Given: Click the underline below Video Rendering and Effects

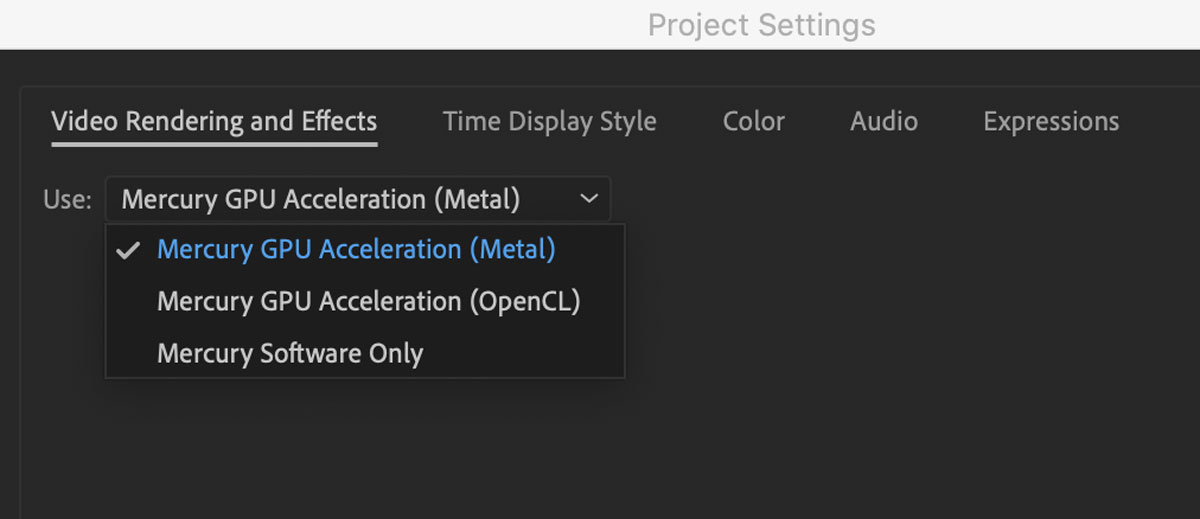Looking at the screenshot, I should pyautogui.click(x=214, y=144).
